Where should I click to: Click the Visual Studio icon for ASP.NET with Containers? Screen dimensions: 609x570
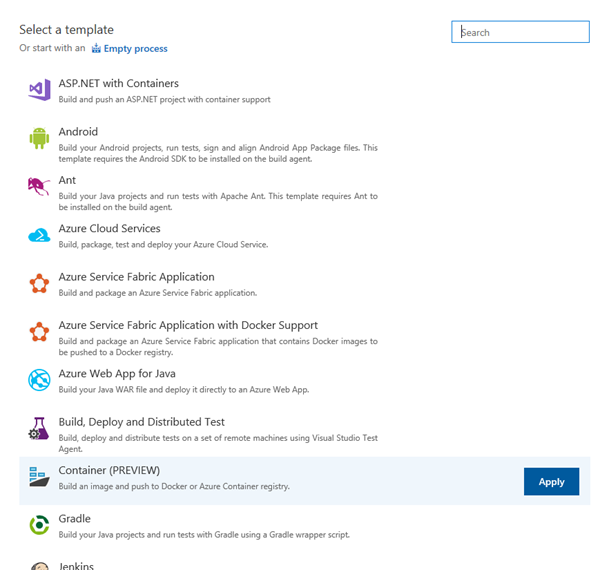(x=39, y=90)
